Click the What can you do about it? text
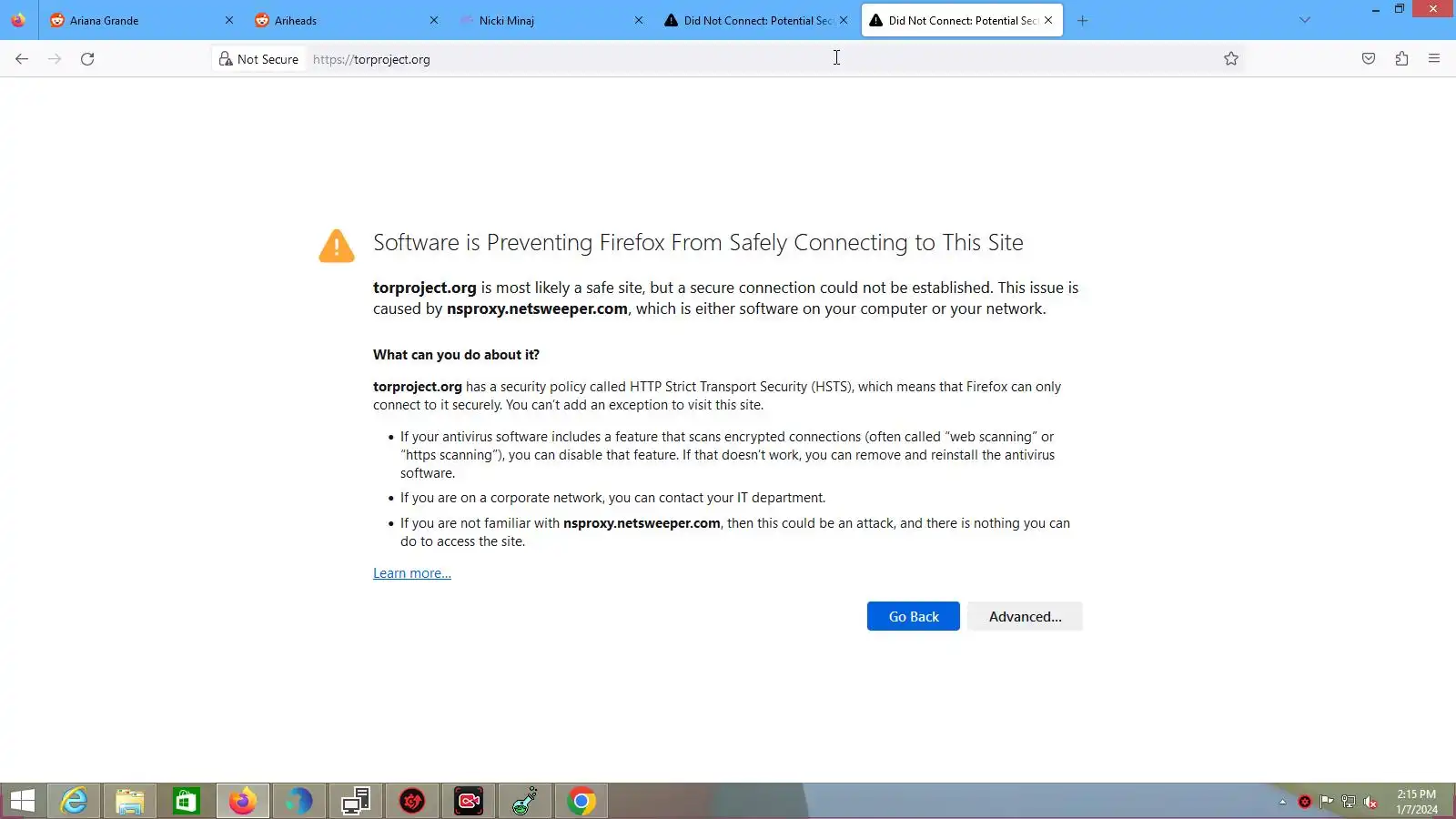Image resolution: width=1456 pixels, height=819 pixels. click(x=456, y=355)
